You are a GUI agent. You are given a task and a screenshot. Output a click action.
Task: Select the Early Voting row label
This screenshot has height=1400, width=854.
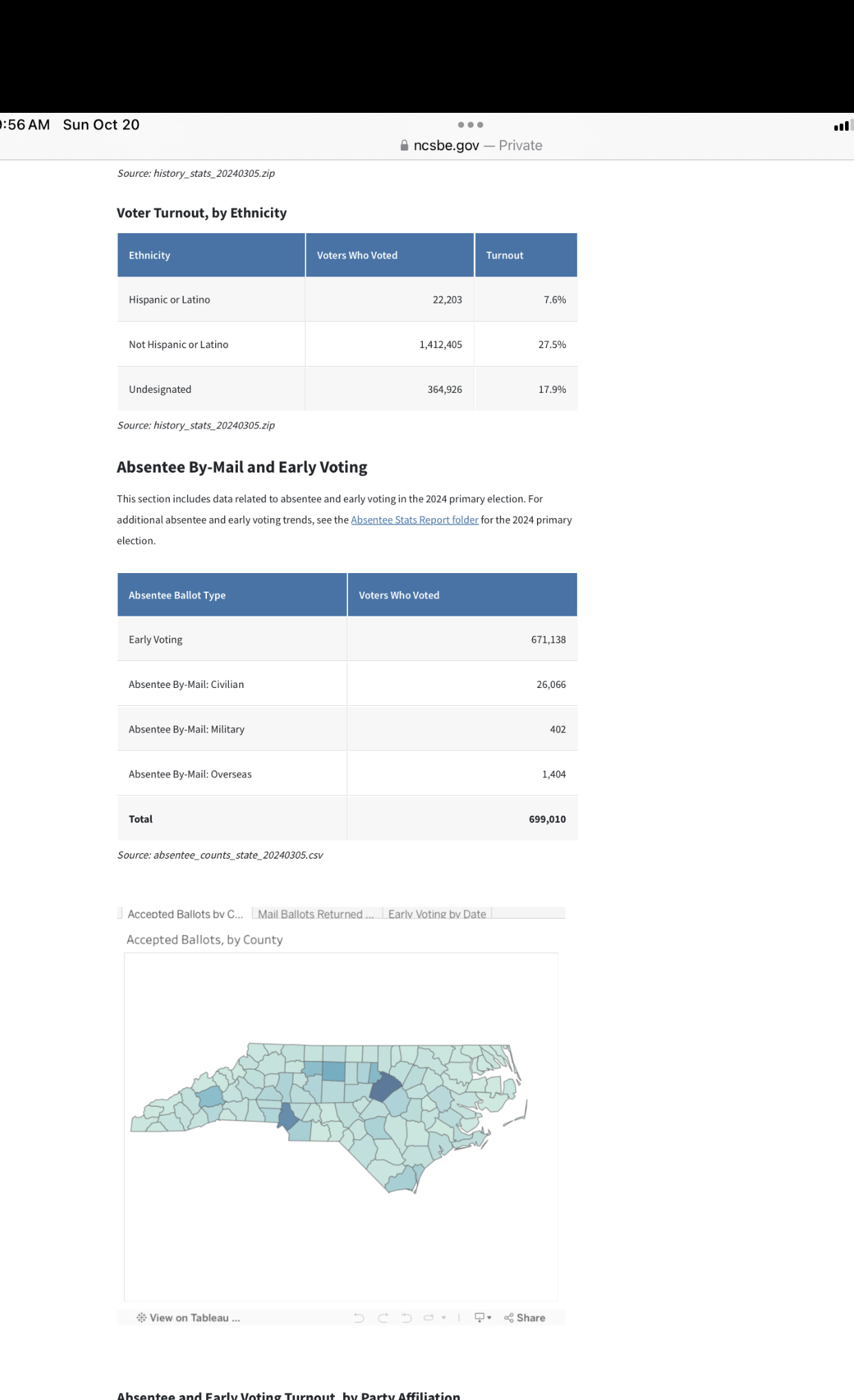coord(155,640)
